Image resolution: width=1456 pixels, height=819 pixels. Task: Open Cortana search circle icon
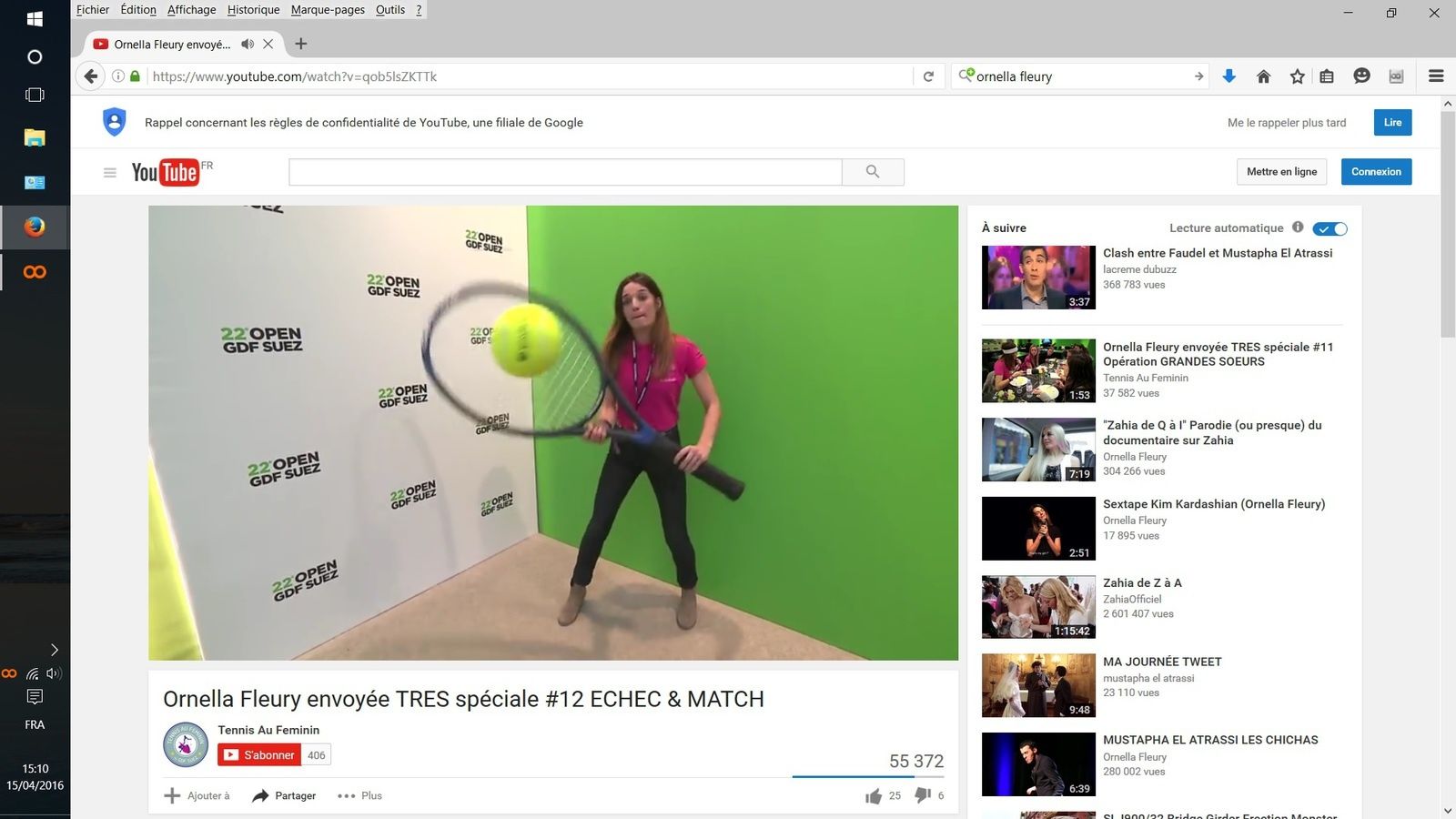(x=35, y=56)
